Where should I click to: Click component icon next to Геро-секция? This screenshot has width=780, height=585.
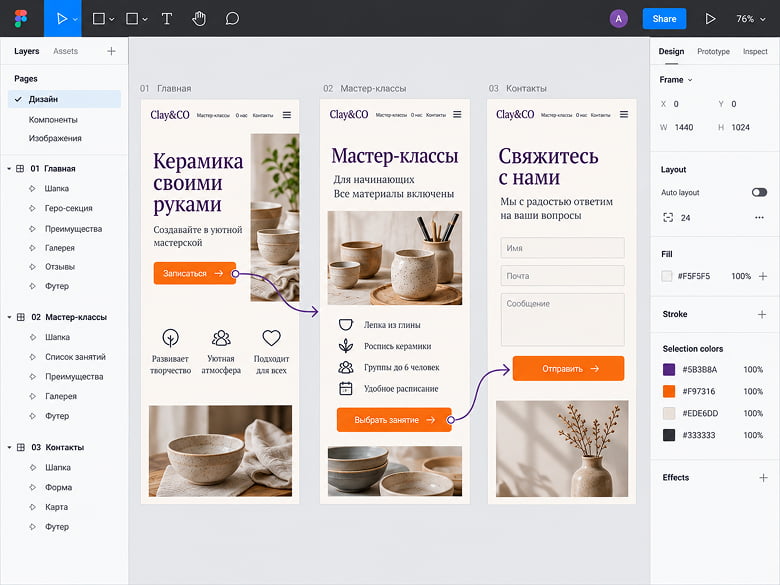32,208
